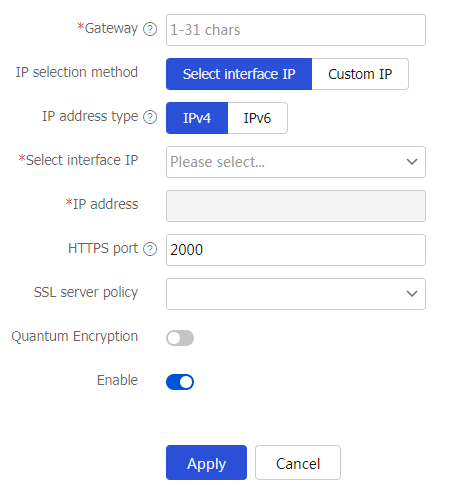The image size is (470, 485).
Task: Click into the HTTPS port field showing 2000
Action: coord(296,250)
